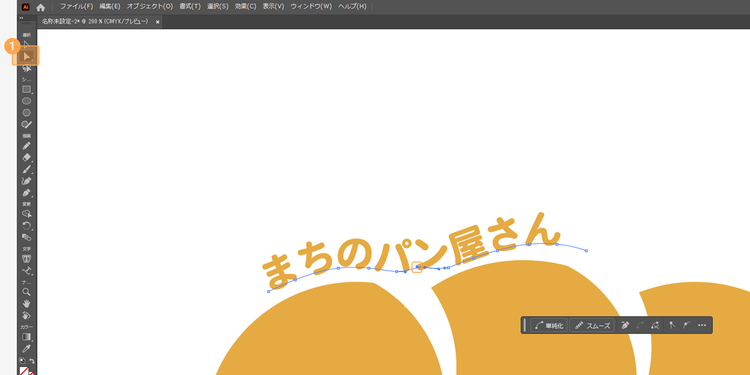Open the ウィンドウ(W) menu
Screen dimensions: 750x375
[x=311, y=7]
